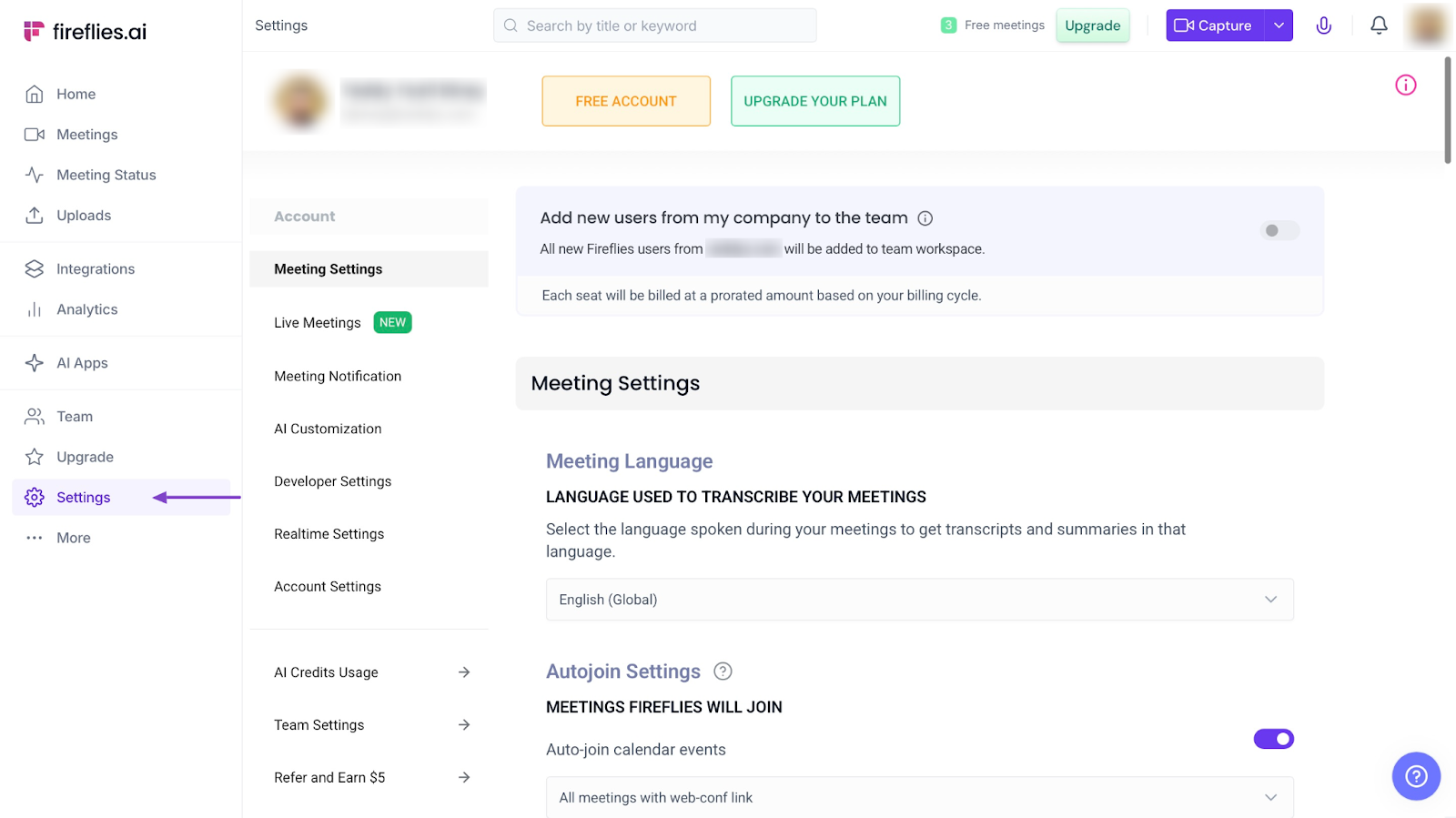Click the Meeting Status pulse icon
The width and height of the screenshot is (1456, 818).
click(x=35, y=175)
